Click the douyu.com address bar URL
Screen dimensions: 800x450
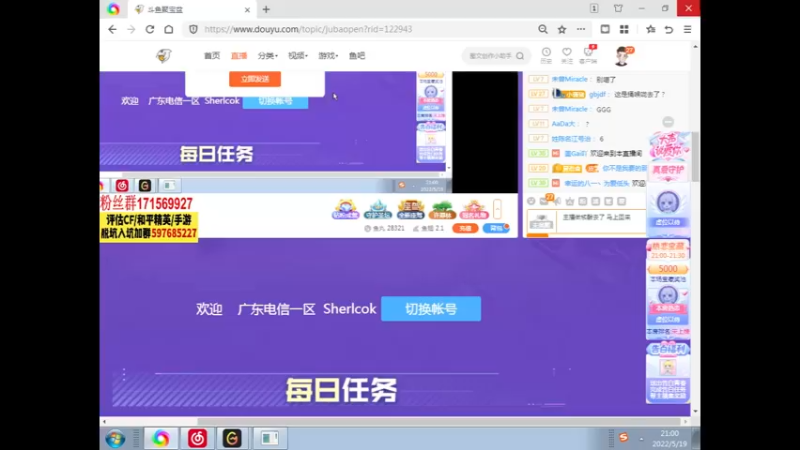[308, 30]
